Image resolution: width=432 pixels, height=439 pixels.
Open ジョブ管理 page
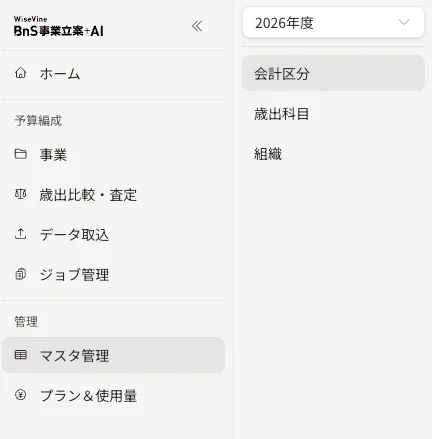pyautogui.click(x=74, y=275)
